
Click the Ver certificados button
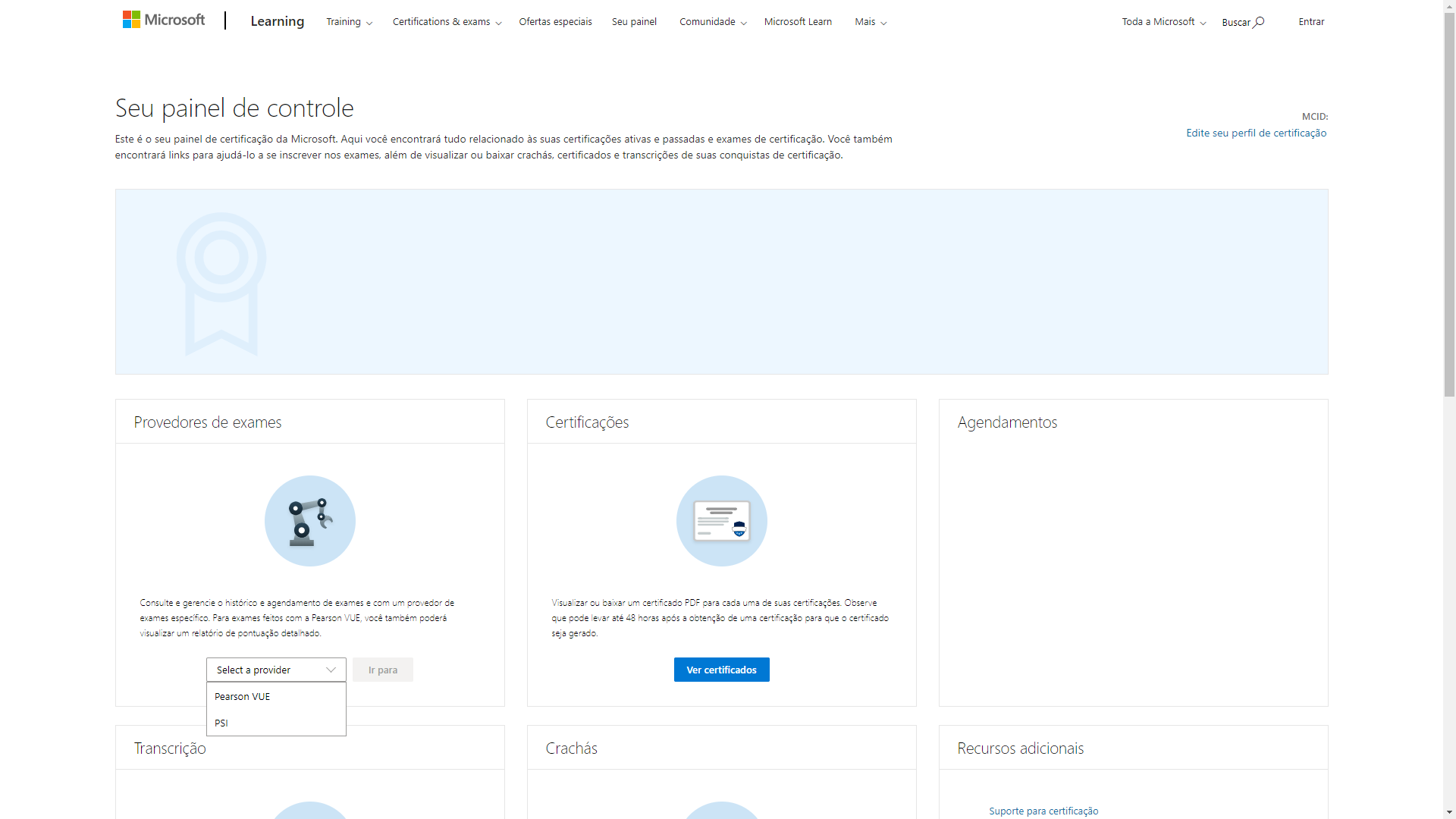click(722, 670)
